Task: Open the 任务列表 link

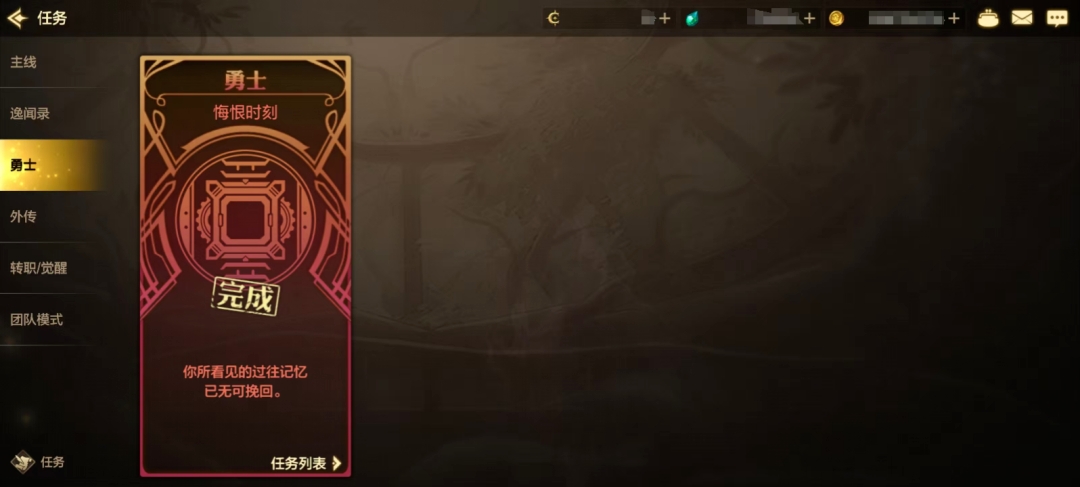Action: point(298,464)
